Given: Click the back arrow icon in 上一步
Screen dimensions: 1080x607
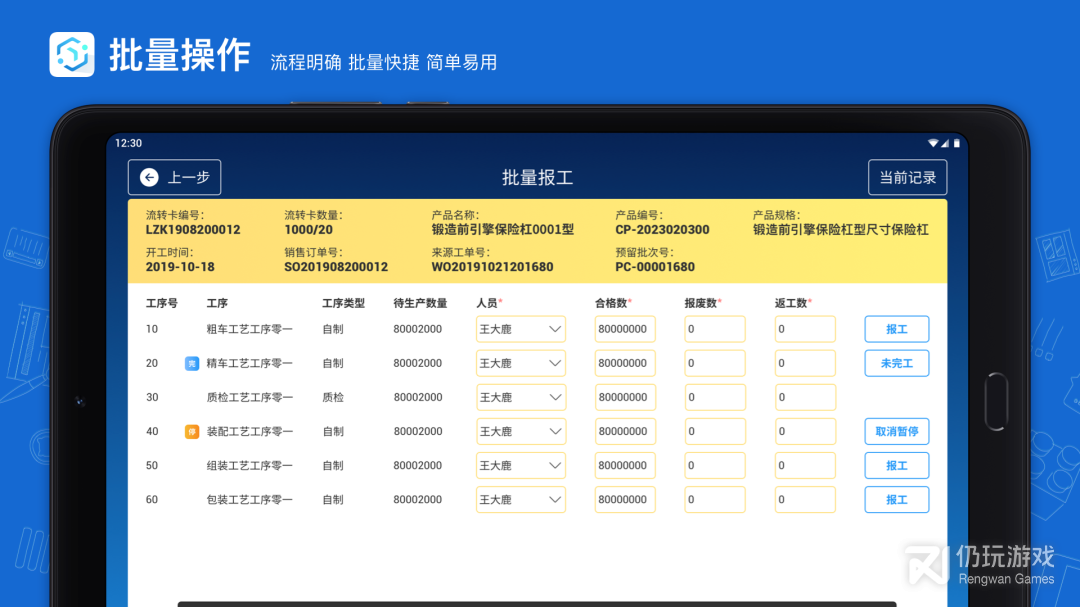Looking at the screenshot, I should [x=147, y=177].
